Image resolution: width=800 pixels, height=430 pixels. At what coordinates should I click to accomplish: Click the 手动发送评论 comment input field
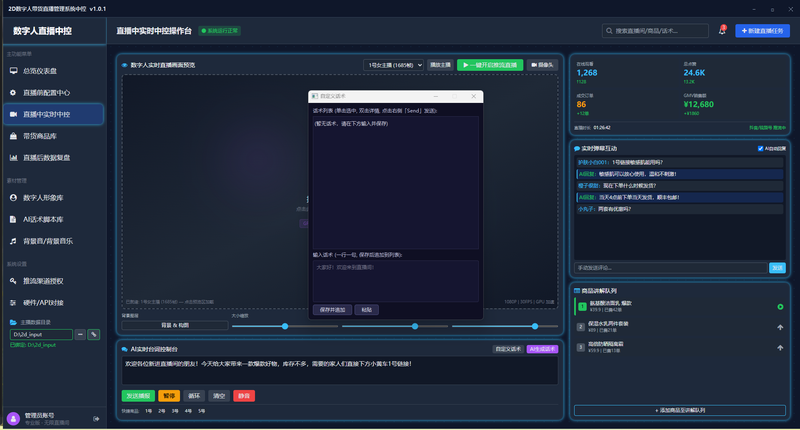671,268
